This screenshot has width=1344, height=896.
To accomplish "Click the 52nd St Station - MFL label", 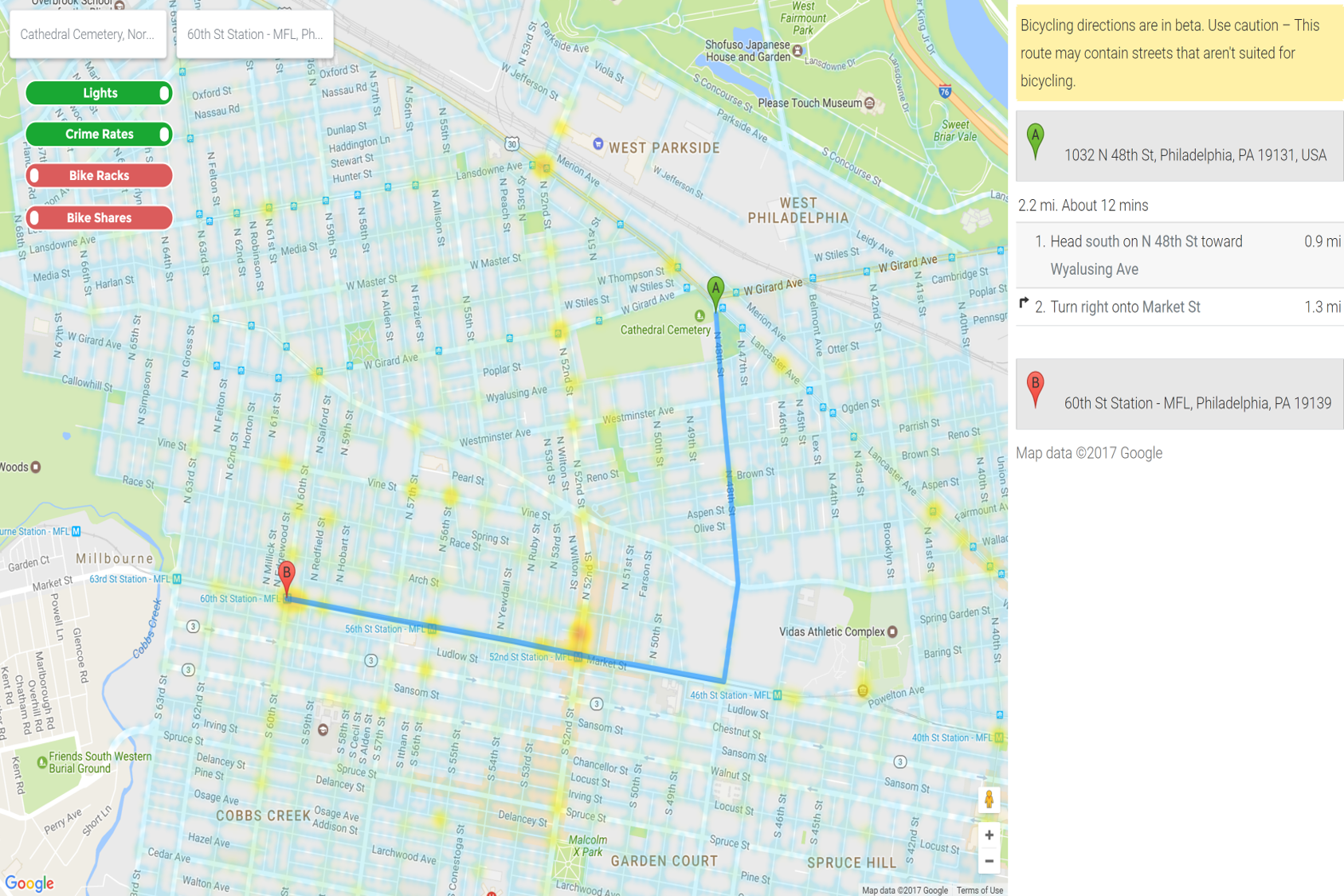I will coord(530,657).
